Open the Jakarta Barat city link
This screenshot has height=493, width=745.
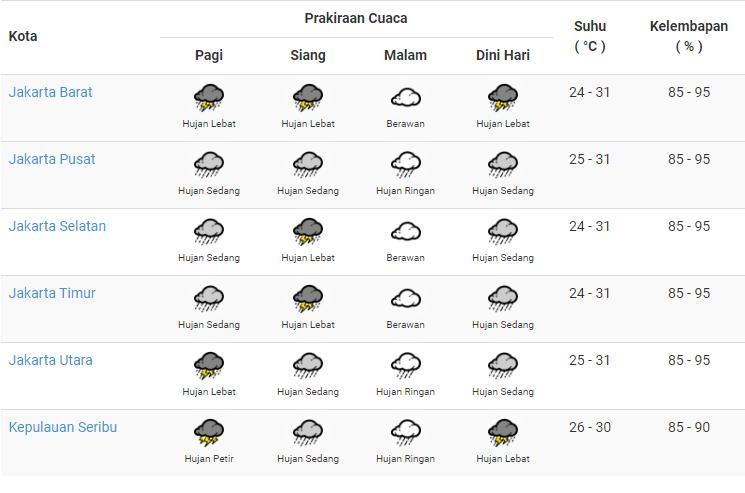(50, 92)
